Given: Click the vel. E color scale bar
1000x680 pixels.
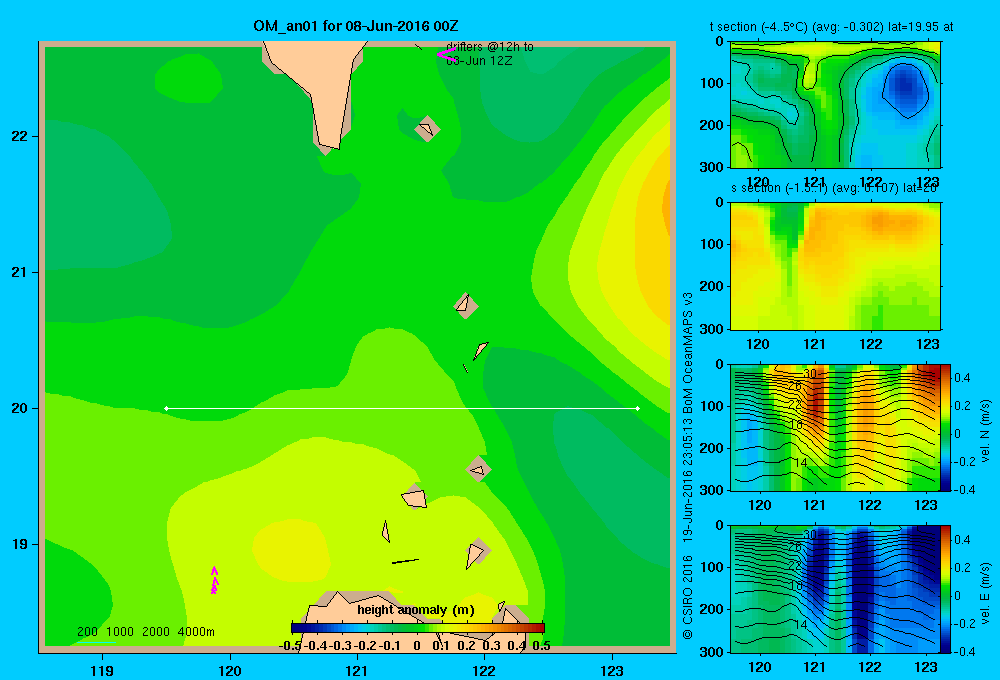Looking at the screenshot, I should pos(946,589).
